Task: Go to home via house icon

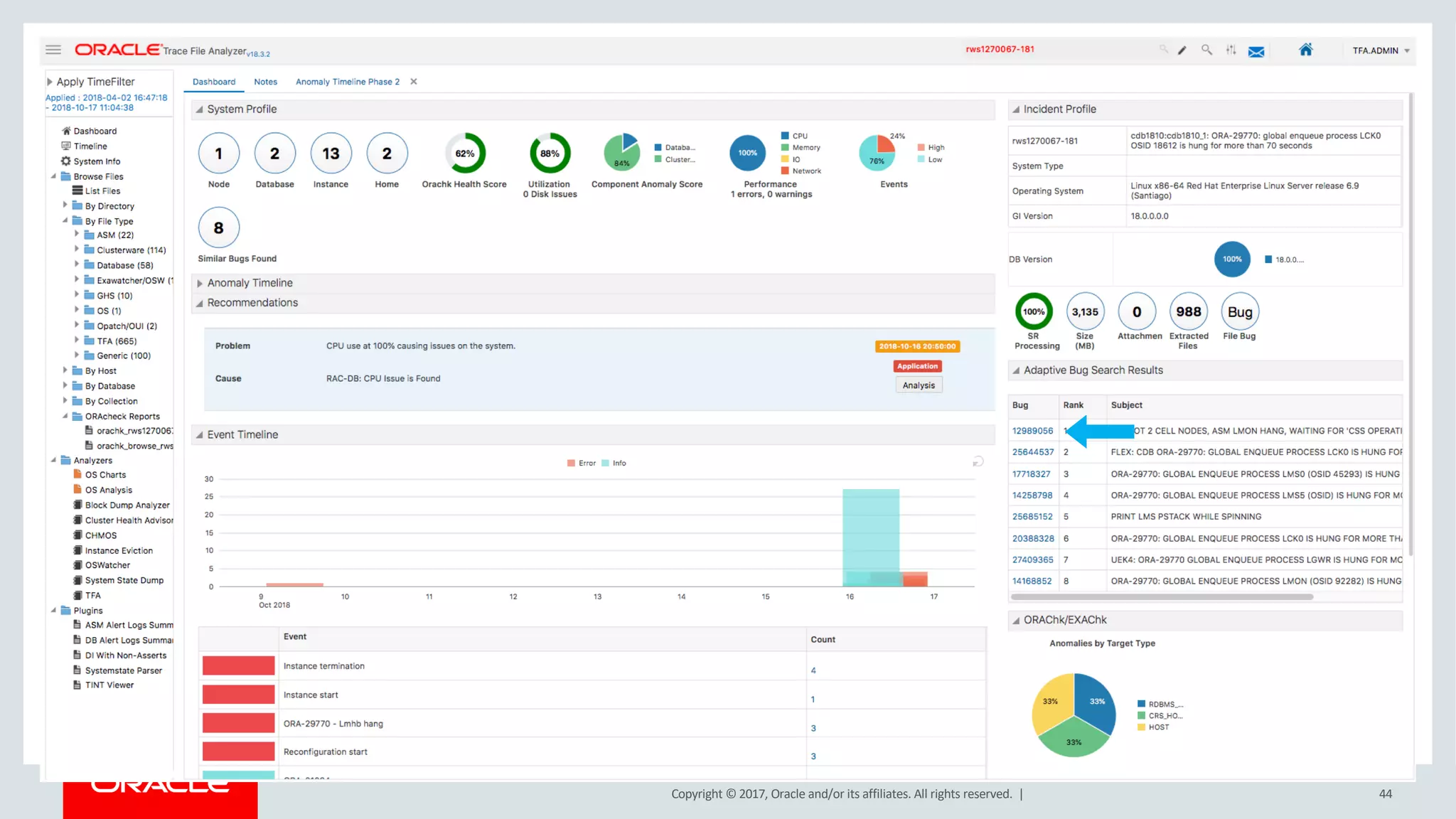Action: [x=1306, y=50]
